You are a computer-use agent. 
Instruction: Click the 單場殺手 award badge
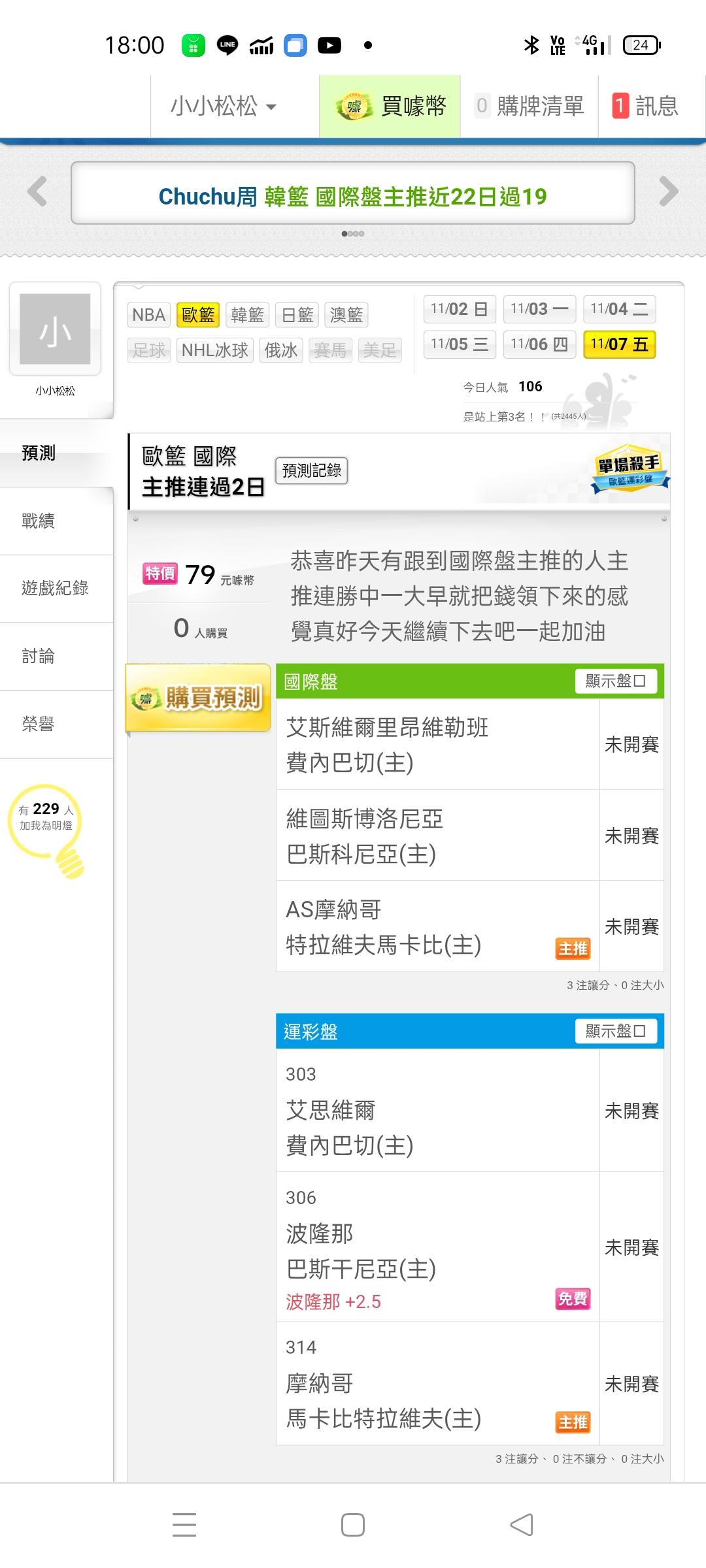click(x=629, y=469)
